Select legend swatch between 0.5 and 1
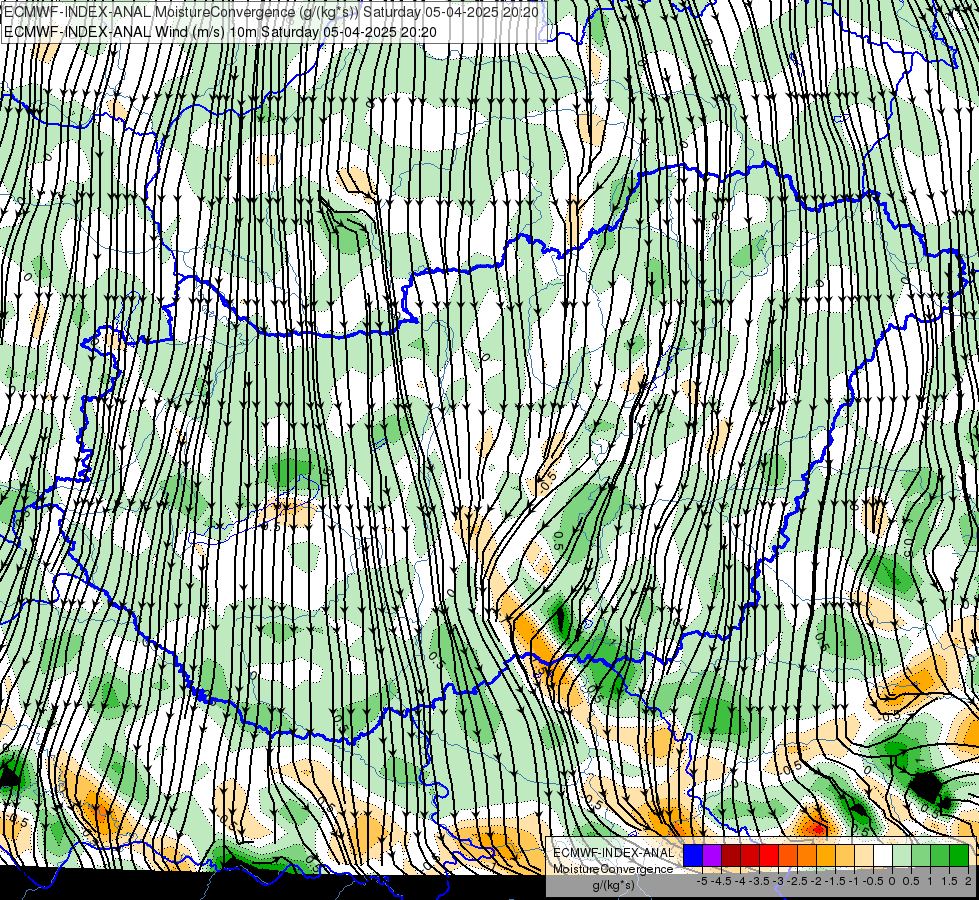The width and height of the screenshot is (979, 900). coord(921,855)
